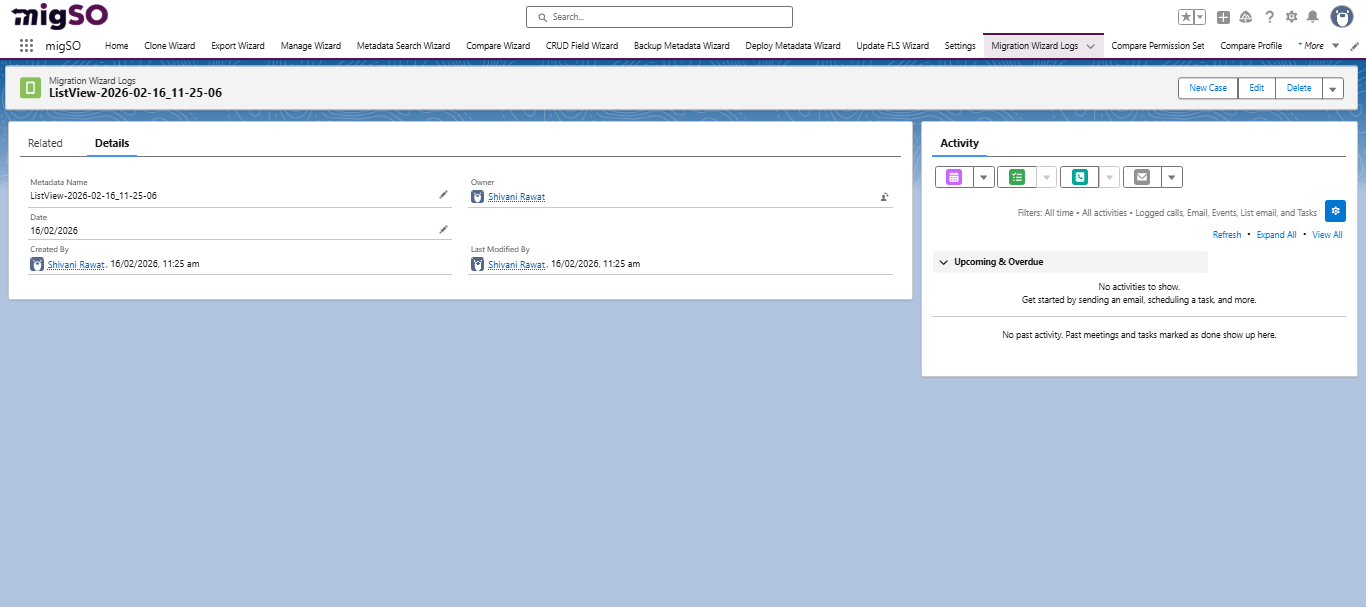Edit Metadata Name using the pencil icon
The height and width of the screenshot is (607, 1366).
443,194
